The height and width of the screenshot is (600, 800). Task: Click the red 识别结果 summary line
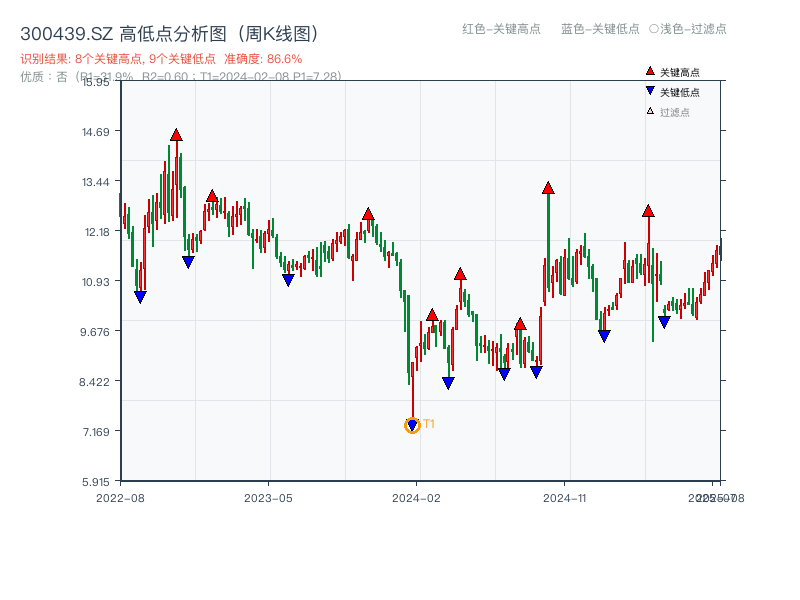(161, 59)
